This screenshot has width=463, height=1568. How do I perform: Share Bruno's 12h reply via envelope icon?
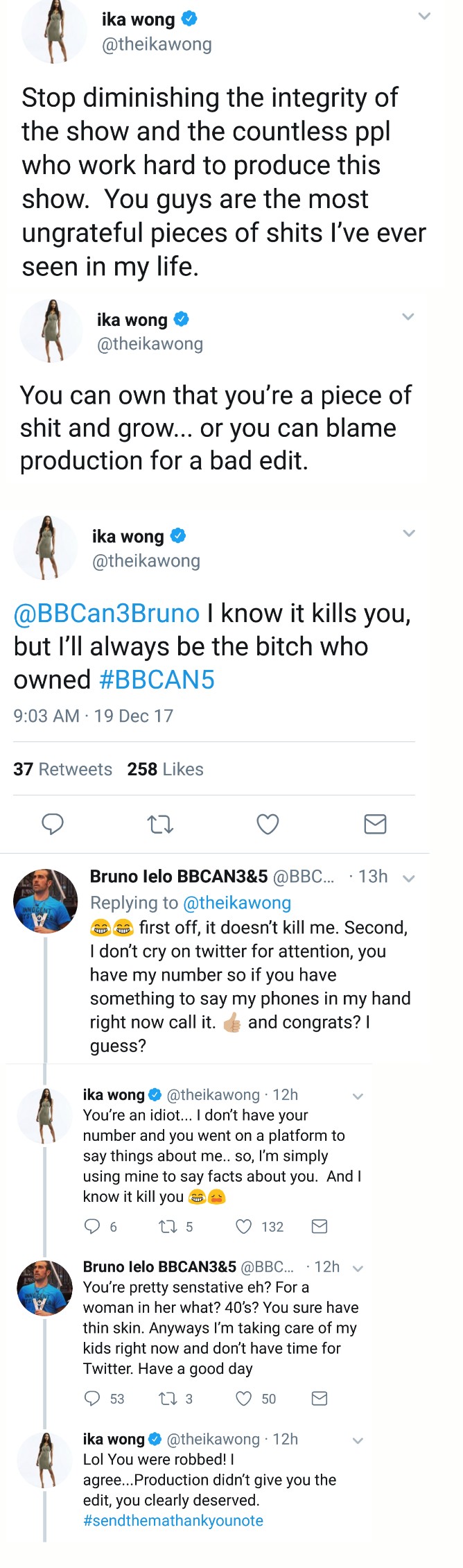[320, 1398]
